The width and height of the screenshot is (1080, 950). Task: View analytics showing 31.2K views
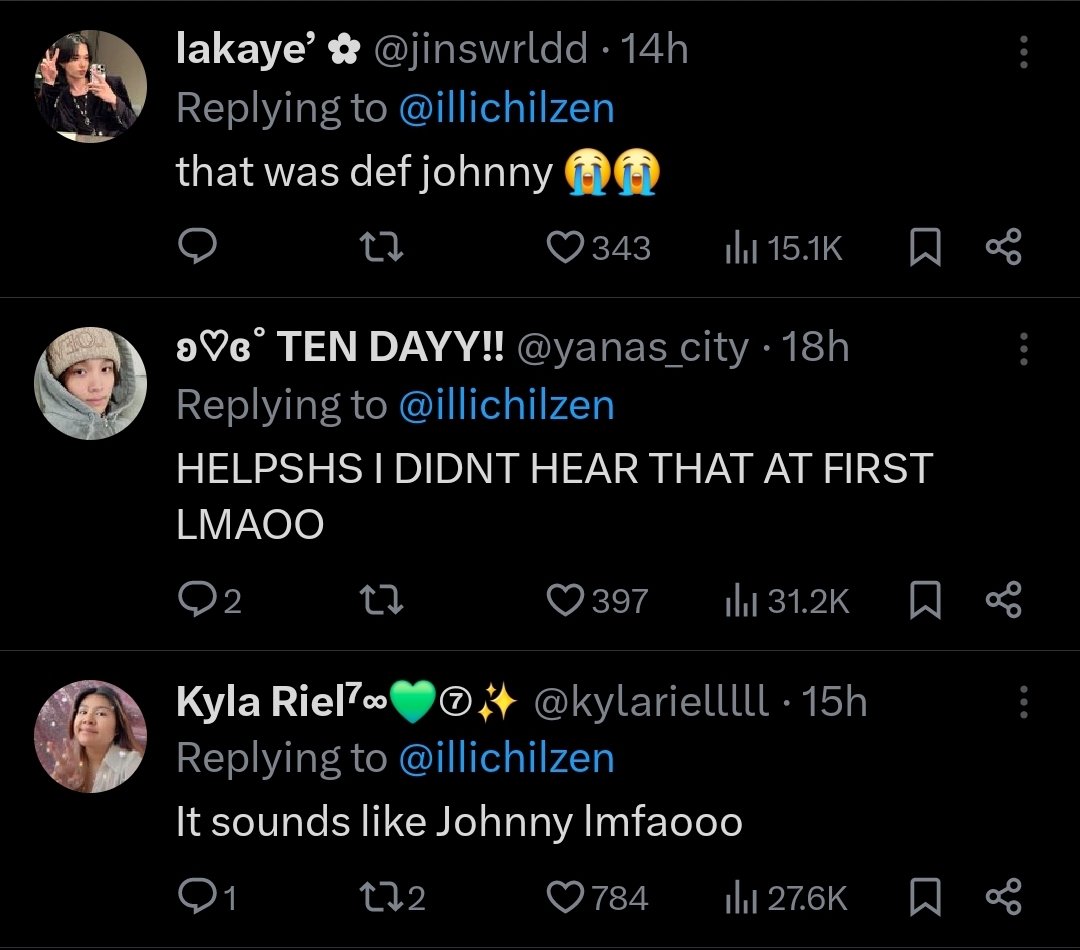788,600
